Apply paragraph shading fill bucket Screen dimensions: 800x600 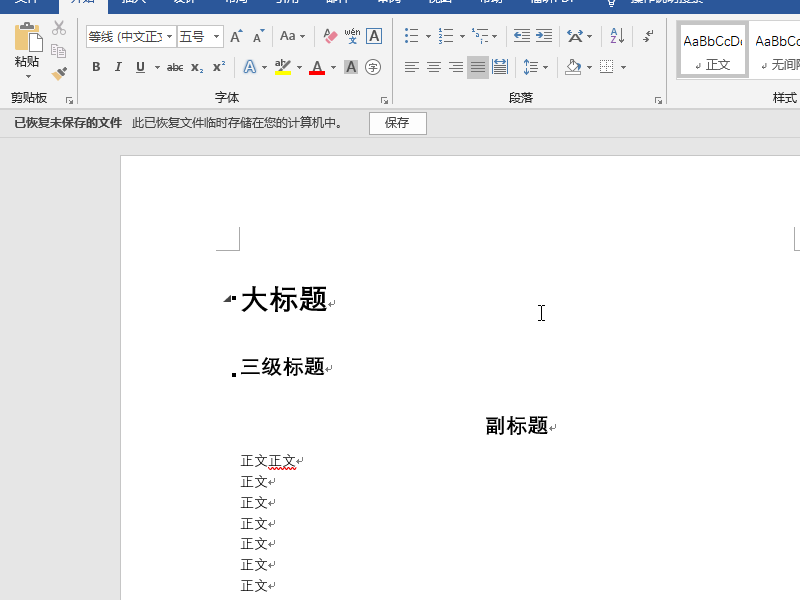[x=573, y=67]
